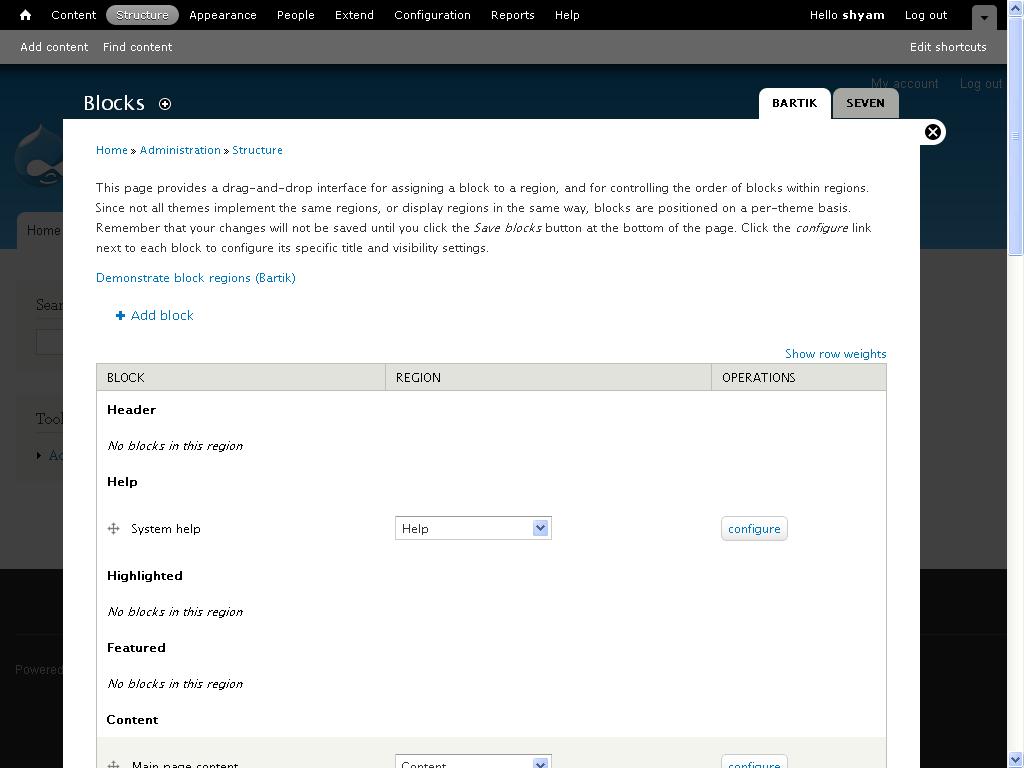Go to Structure breadcrumb link
This screenshot has height=768, width=1024.
pyautogui.click(x=257, y=150)
